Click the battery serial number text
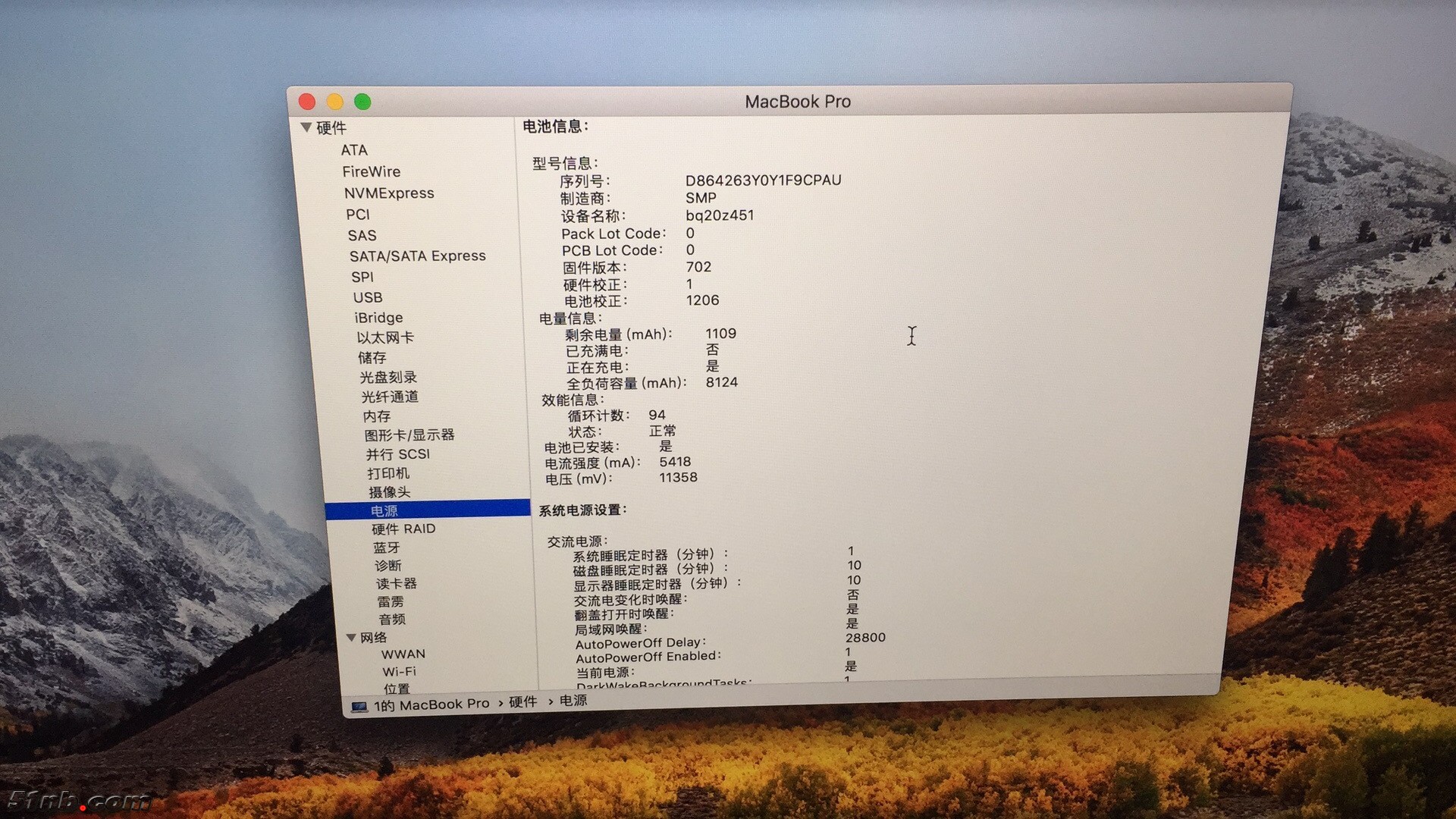The height and width of the screenshot is (819, 1456). coord(763,180)
